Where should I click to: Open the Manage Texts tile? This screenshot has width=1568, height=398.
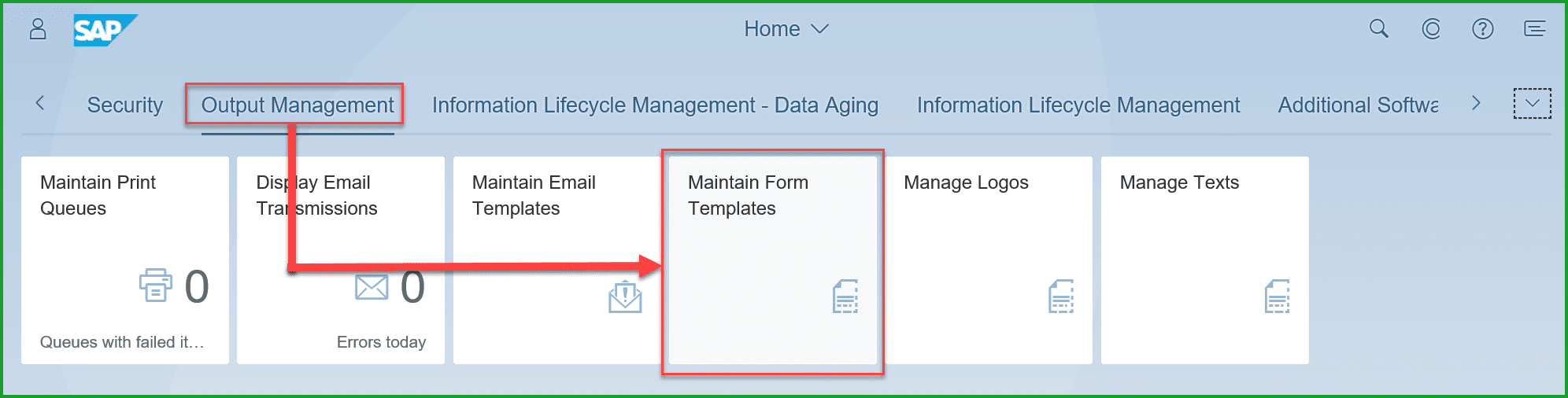coord(1204,260)
